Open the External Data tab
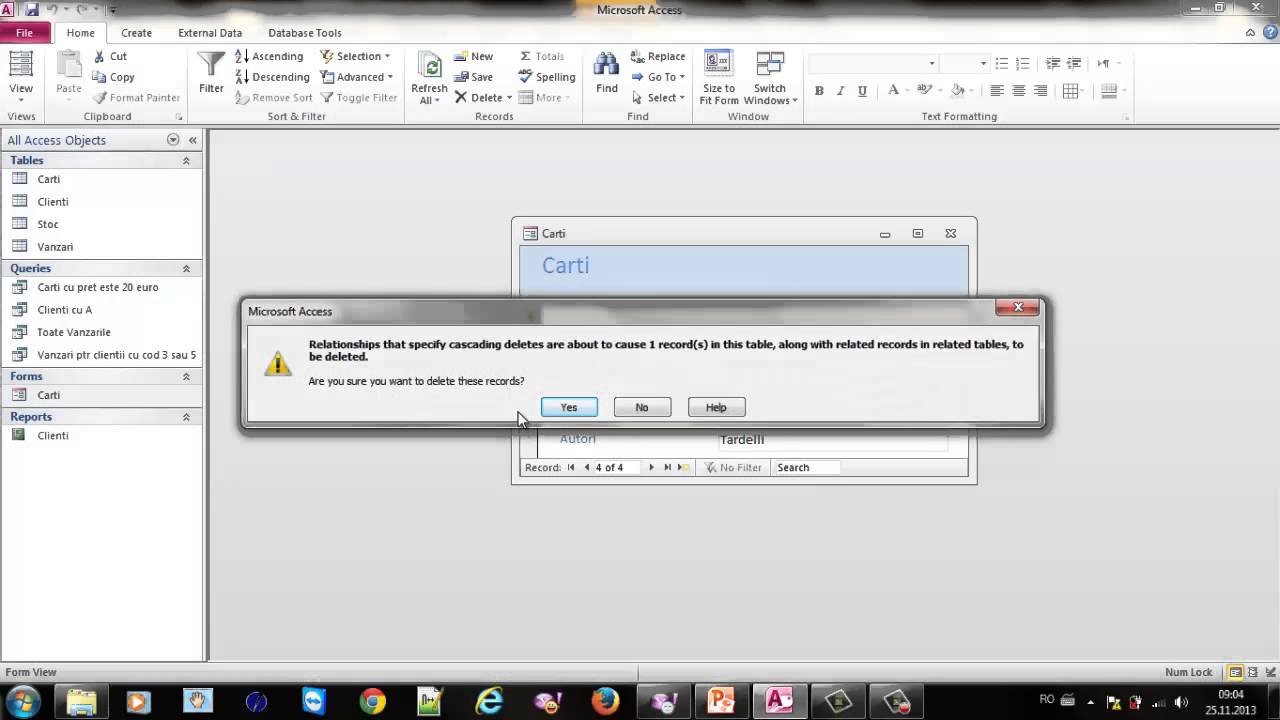Image resolution: width=1280 pixels, height=720 pixels. [x=210, y=32]
